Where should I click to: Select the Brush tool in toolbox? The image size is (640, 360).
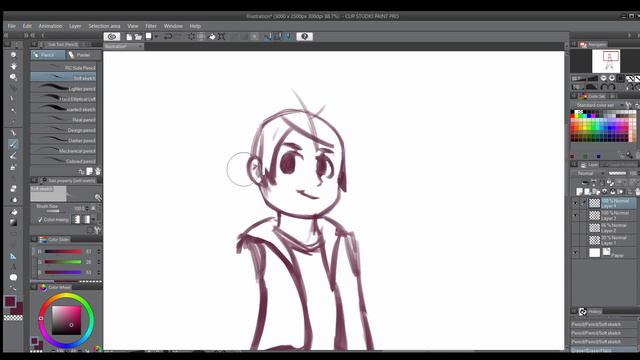click(13, 156)
